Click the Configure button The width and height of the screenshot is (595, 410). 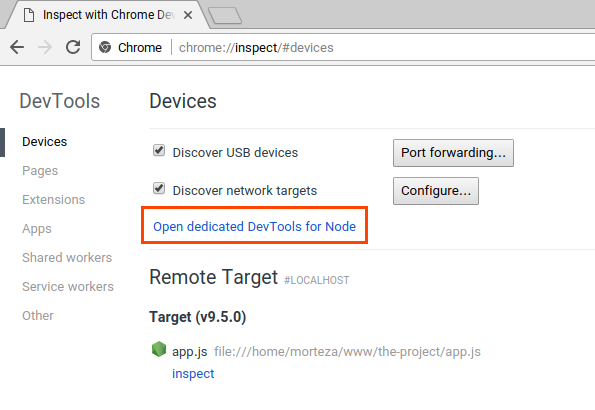(x=436, y=191)
